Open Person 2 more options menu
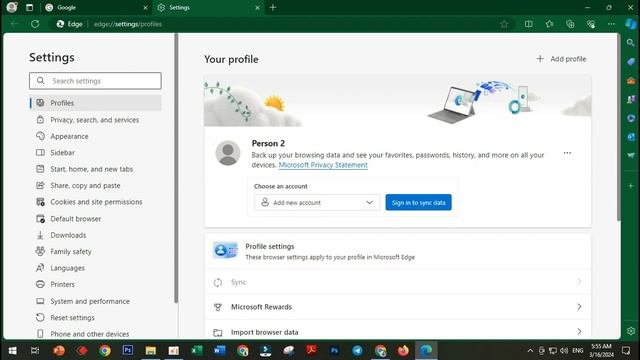Screen dimensions: 640x360 tap(567, 153)
